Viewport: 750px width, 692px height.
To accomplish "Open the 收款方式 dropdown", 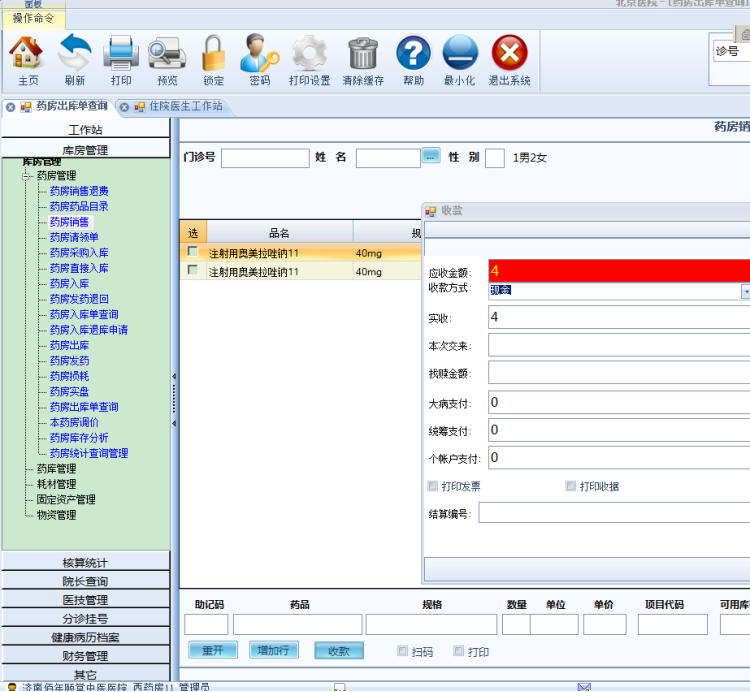I will [x=745, y=291].
